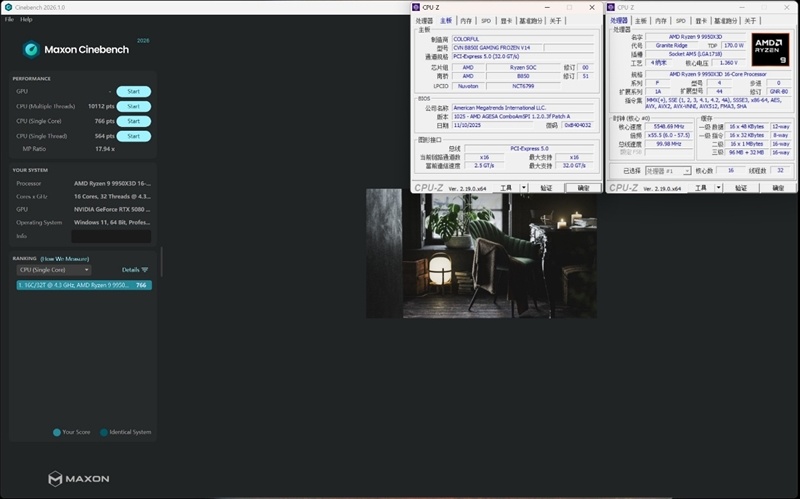Select 处理器 tab in right CPU-Z window
The width and height of the screenshot is (800, 499).
[619, 21]
